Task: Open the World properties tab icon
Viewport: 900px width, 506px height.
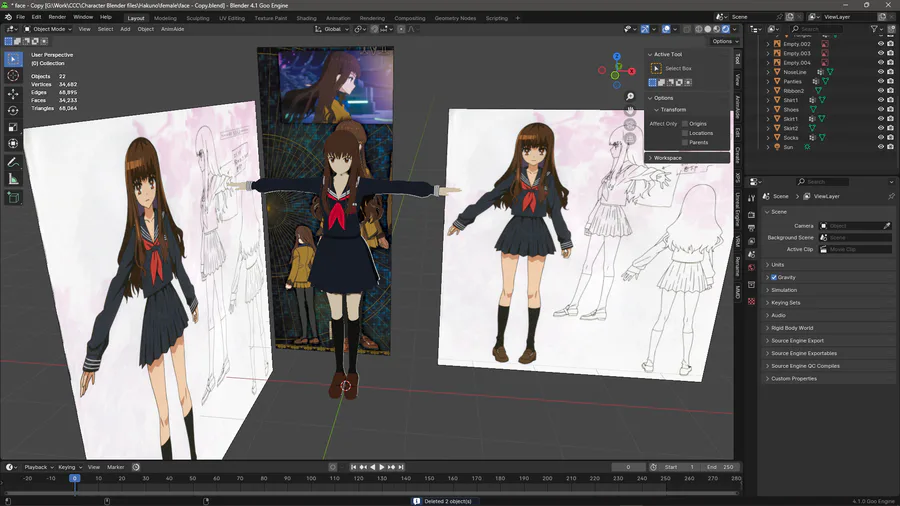Action: point(751,267)
